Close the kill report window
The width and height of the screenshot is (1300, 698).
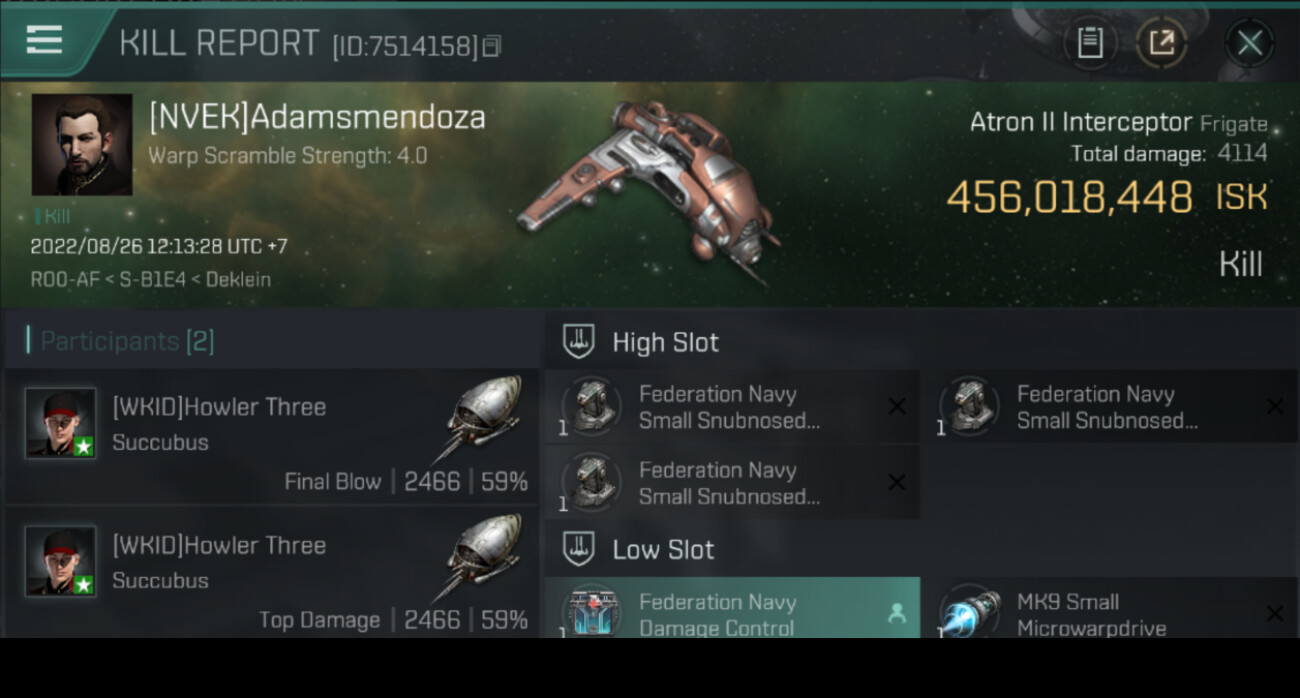(x=1249, y=43)
